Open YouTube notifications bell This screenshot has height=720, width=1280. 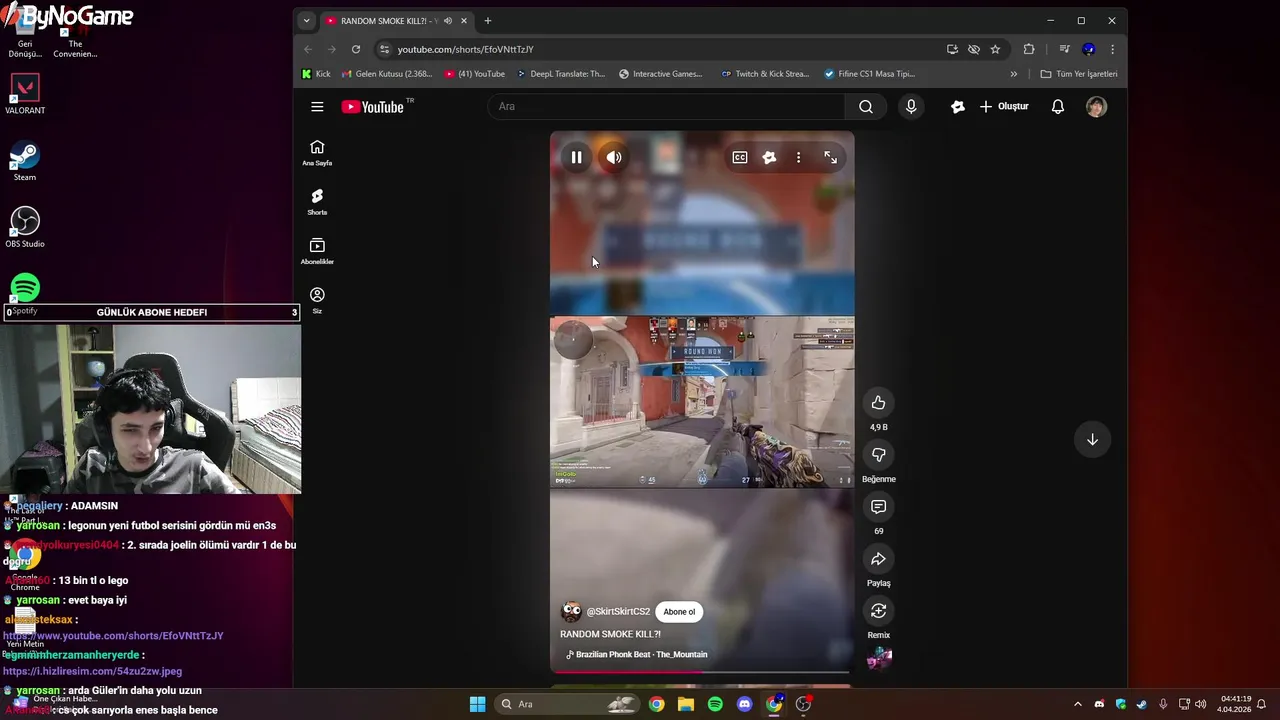(x=1058, y=107)
